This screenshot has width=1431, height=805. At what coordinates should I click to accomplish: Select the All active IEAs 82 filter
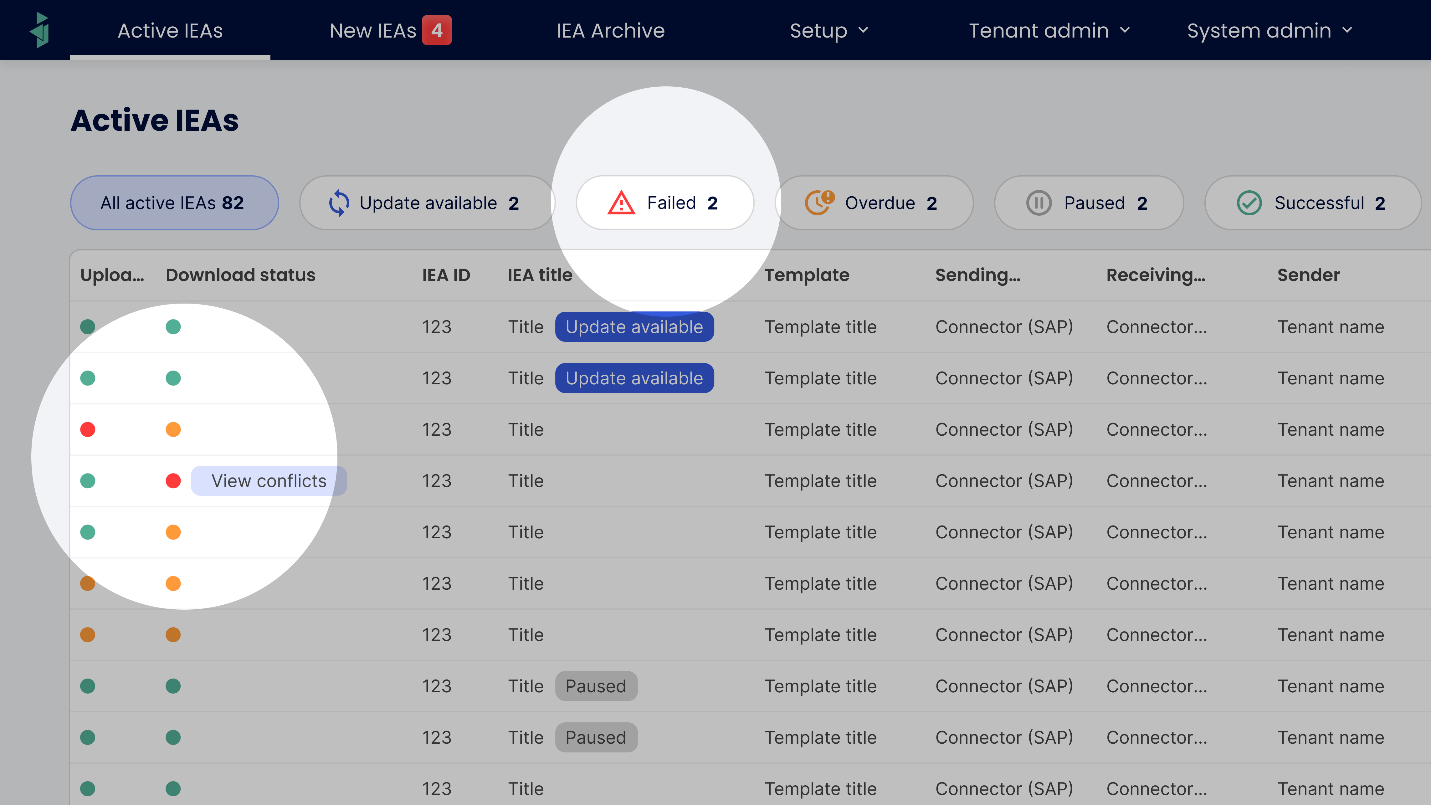[174, 203]
